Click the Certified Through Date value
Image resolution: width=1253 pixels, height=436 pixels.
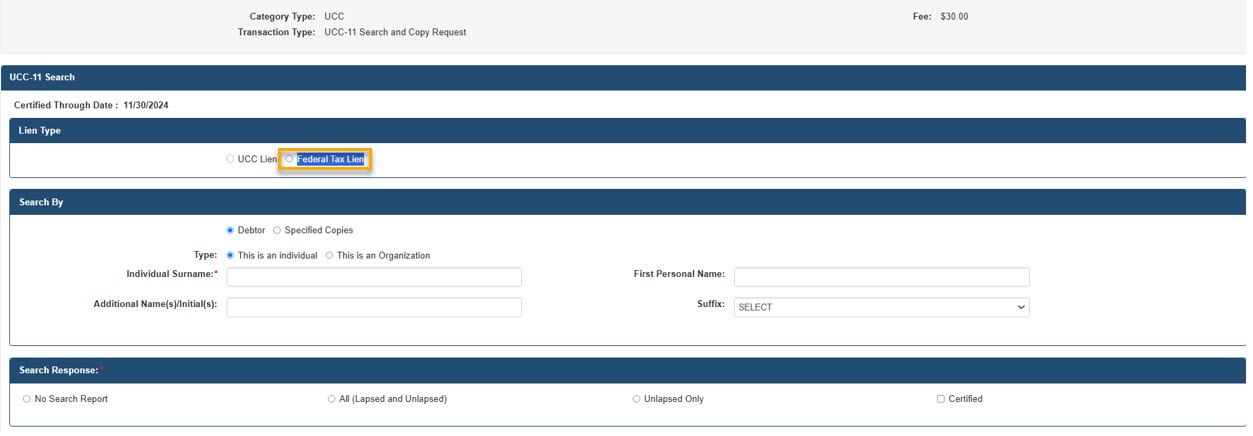146,105
